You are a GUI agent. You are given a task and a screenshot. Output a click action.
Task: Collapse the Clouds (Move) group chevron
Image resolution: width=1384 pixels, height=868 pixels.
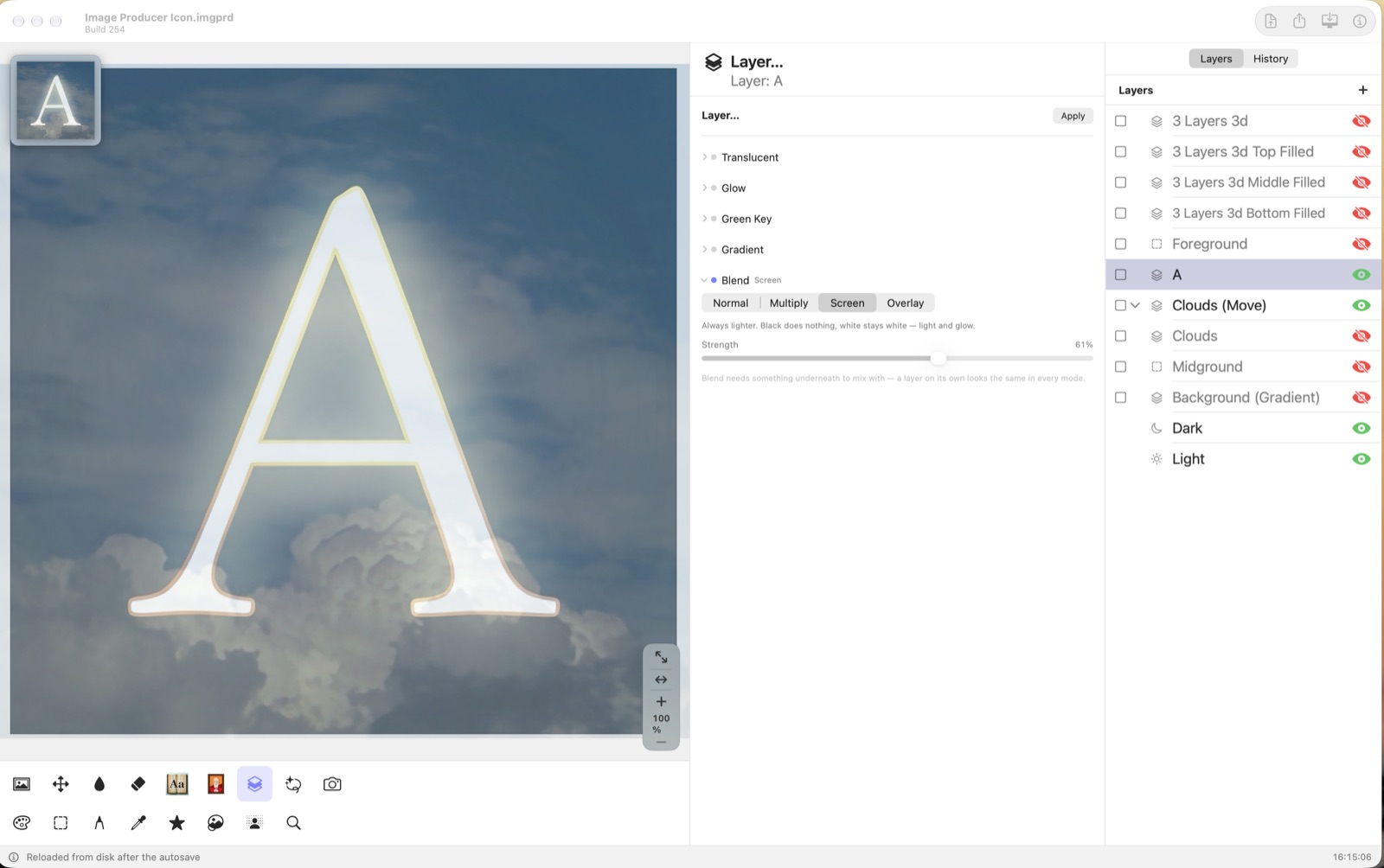pos(1135,305)
